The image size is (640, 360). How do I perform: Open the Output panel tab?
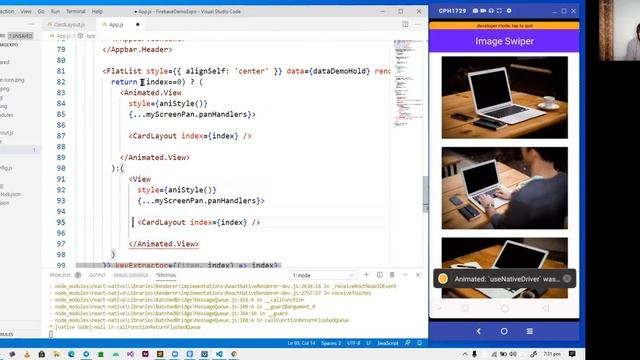tap(97, 275)
